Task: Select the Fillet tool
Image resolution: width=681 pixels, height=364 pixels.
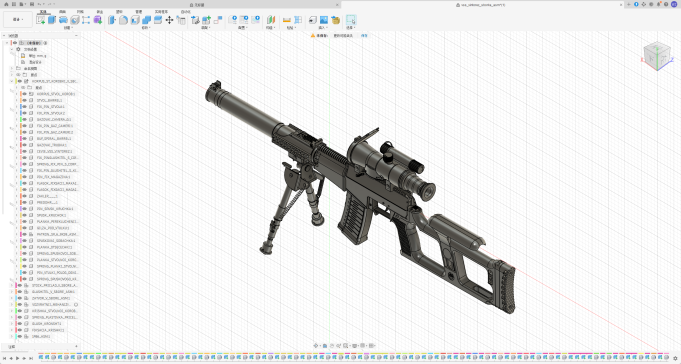Action: click(x=123, y=20)
